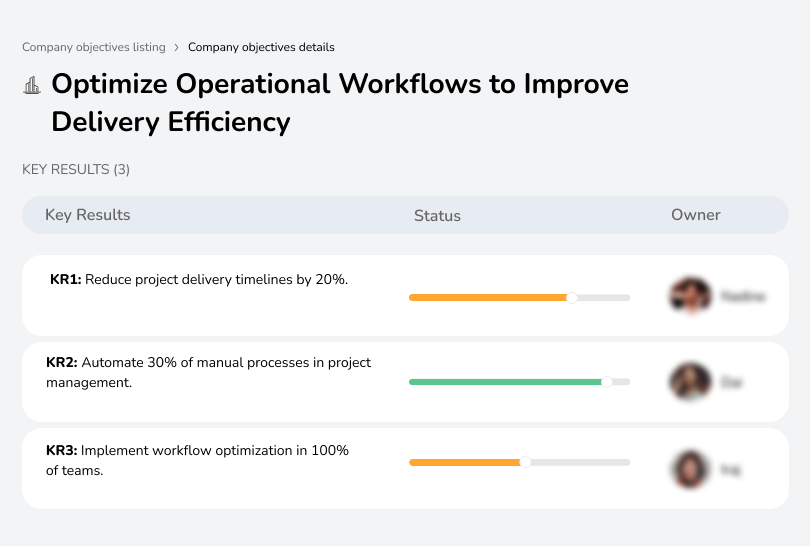The height and width of the screenshot is (546, 810).
Task: Click the KR2 owner avatar
Action: point(690,382)
